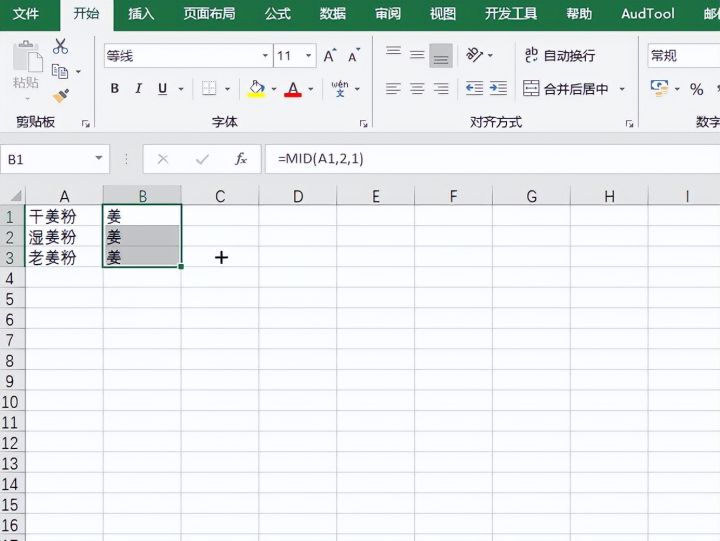The image size is (720, 541).
Task: Open the font size dropdown arrow
Action: (309, 56)
